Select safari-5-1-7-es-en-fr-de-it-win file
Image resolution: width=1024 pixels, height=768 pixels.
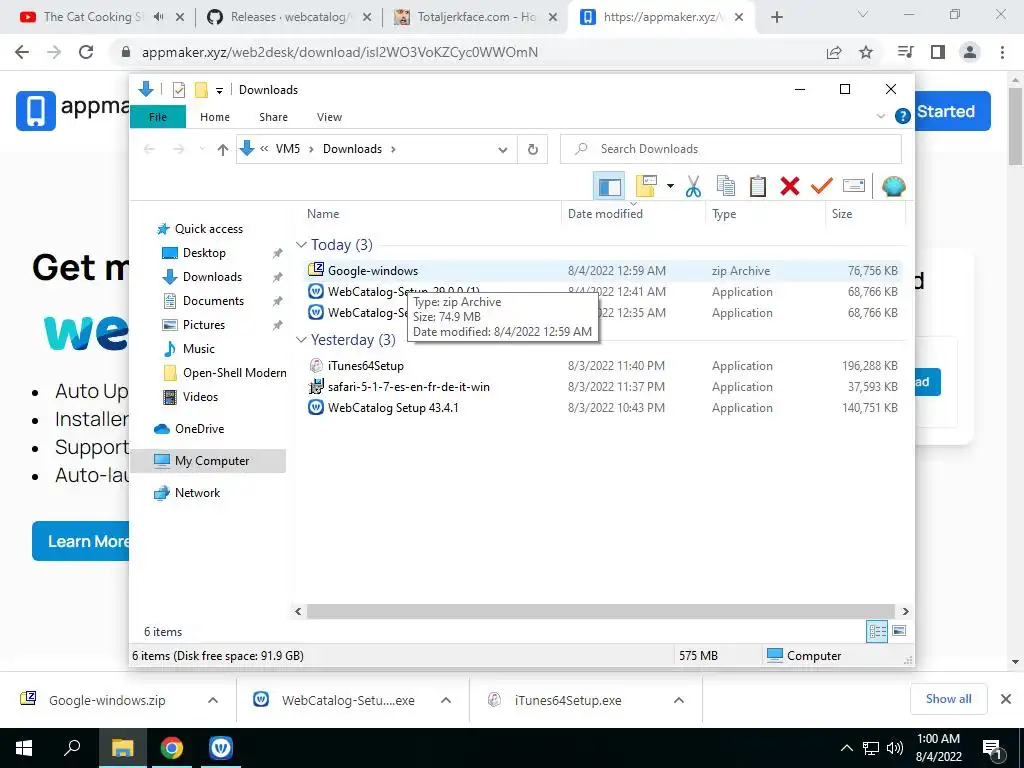[x=603, y=387]
